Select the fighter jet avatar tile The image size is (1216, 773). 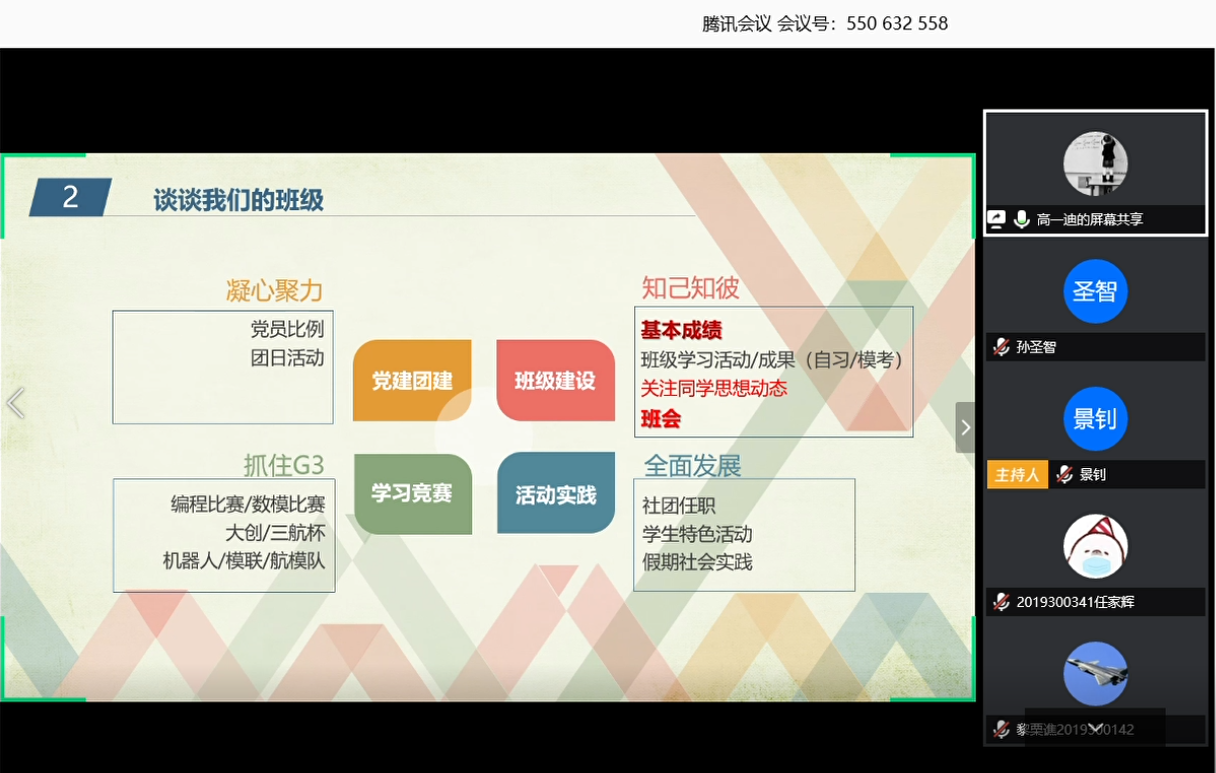click(1095, 674)
